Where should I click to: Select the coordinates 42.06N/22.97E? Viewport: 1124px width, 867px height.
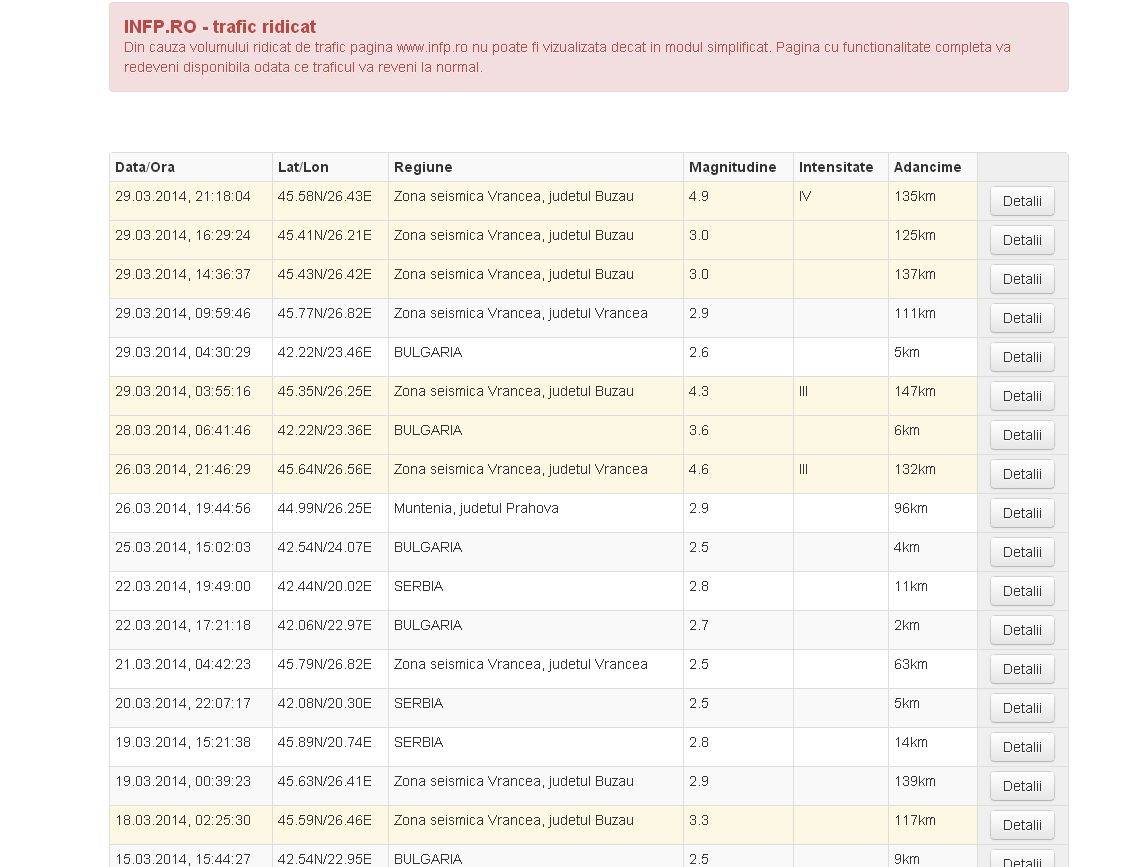(325, 625)
